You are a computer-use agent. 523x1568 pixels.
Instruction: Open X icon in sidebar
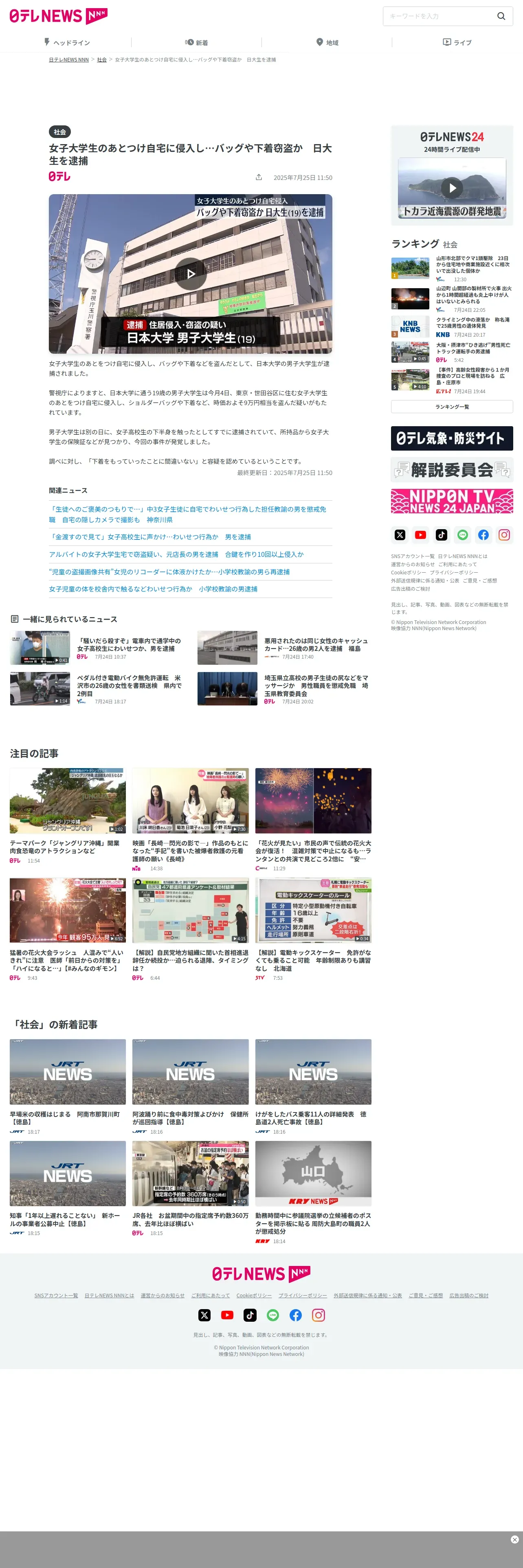tap(400, 535)
